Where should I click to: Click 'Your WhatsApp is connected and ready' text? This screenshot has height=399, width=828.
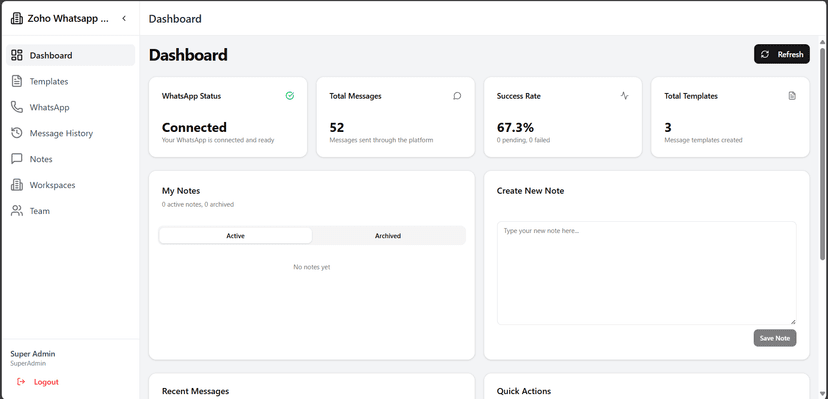pos(218,140)
